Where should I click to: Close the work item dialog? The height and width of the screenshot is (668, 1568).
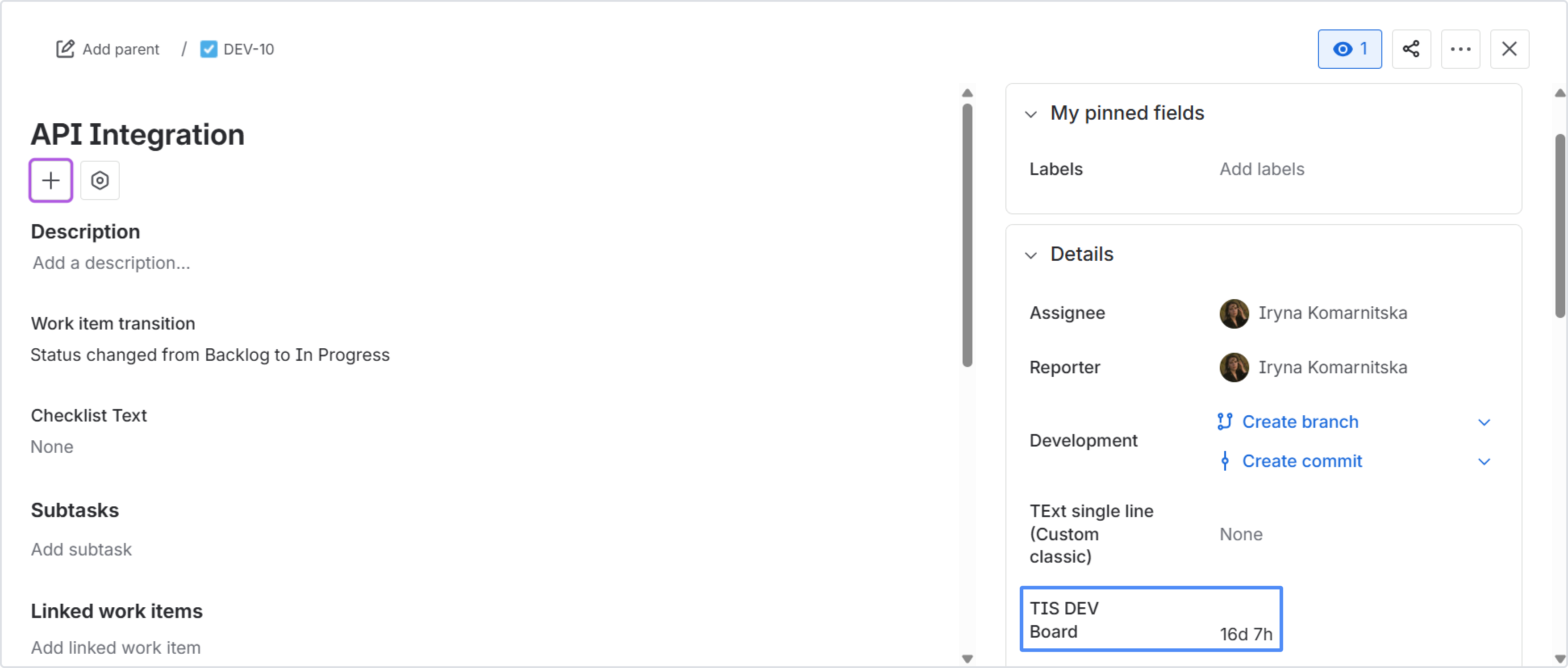tap(1509, 49)
